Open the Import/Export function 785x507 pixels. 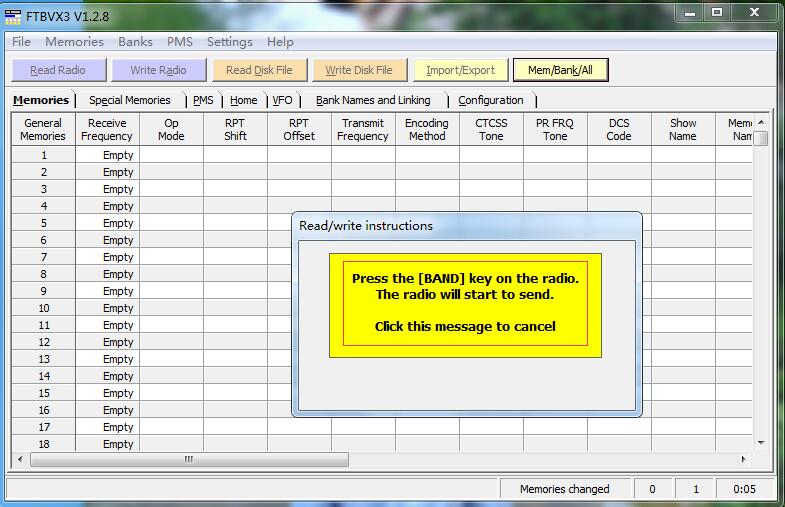[460, 70]
